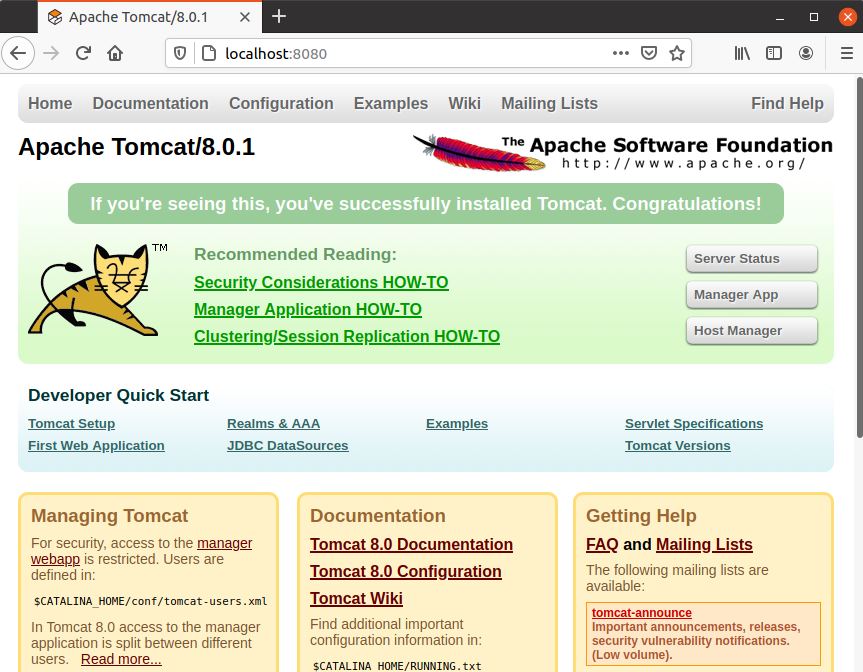Viewport: 863px width, 672px height.
Task: Click the Server Status button
Action: pos(752,259)
